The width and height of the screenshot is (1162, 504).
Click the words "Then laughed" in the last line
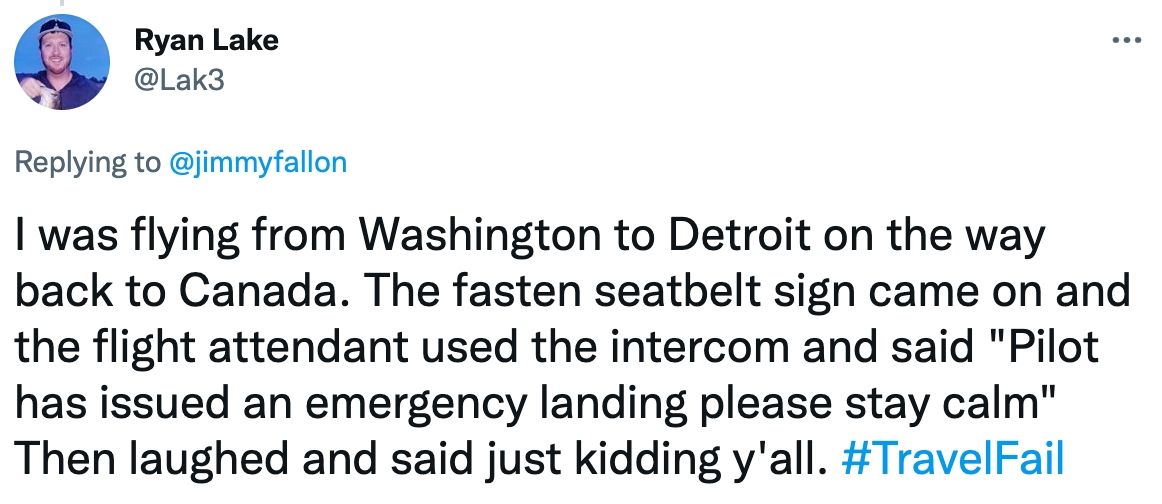click(162, 461)
